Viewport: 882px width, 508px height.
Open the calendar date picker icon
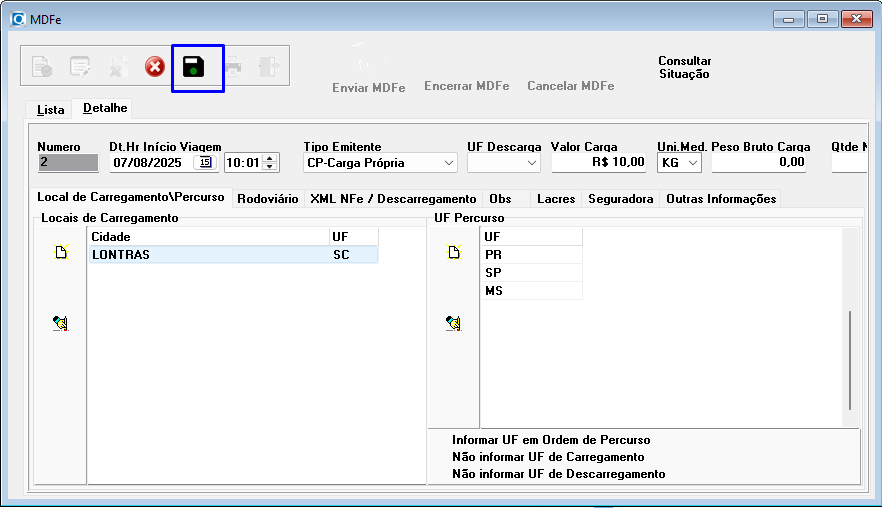pos(205,162)
